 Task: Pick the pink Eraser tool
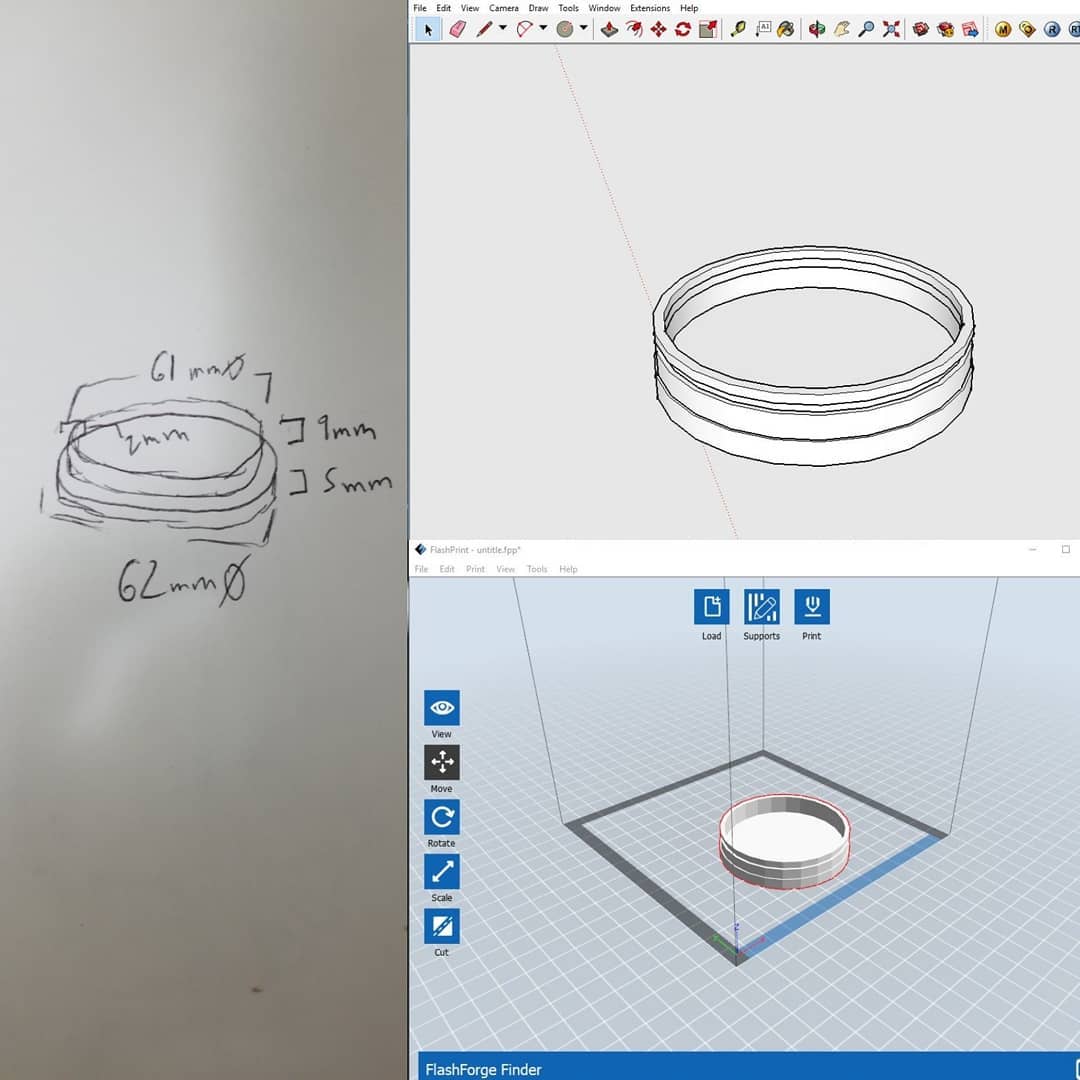coord(458,29)
